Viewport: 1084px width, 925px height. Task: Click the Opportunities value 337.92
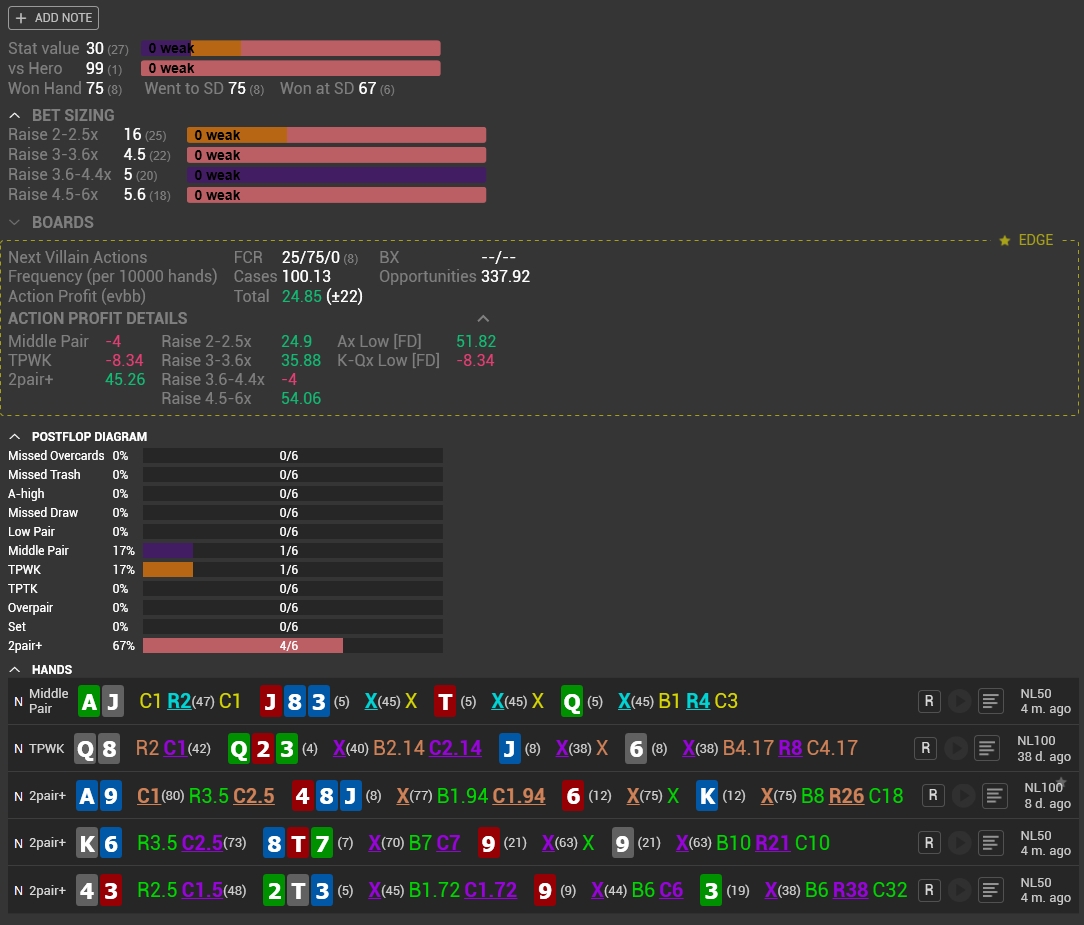pyautogui.click(x=505, y=277)
